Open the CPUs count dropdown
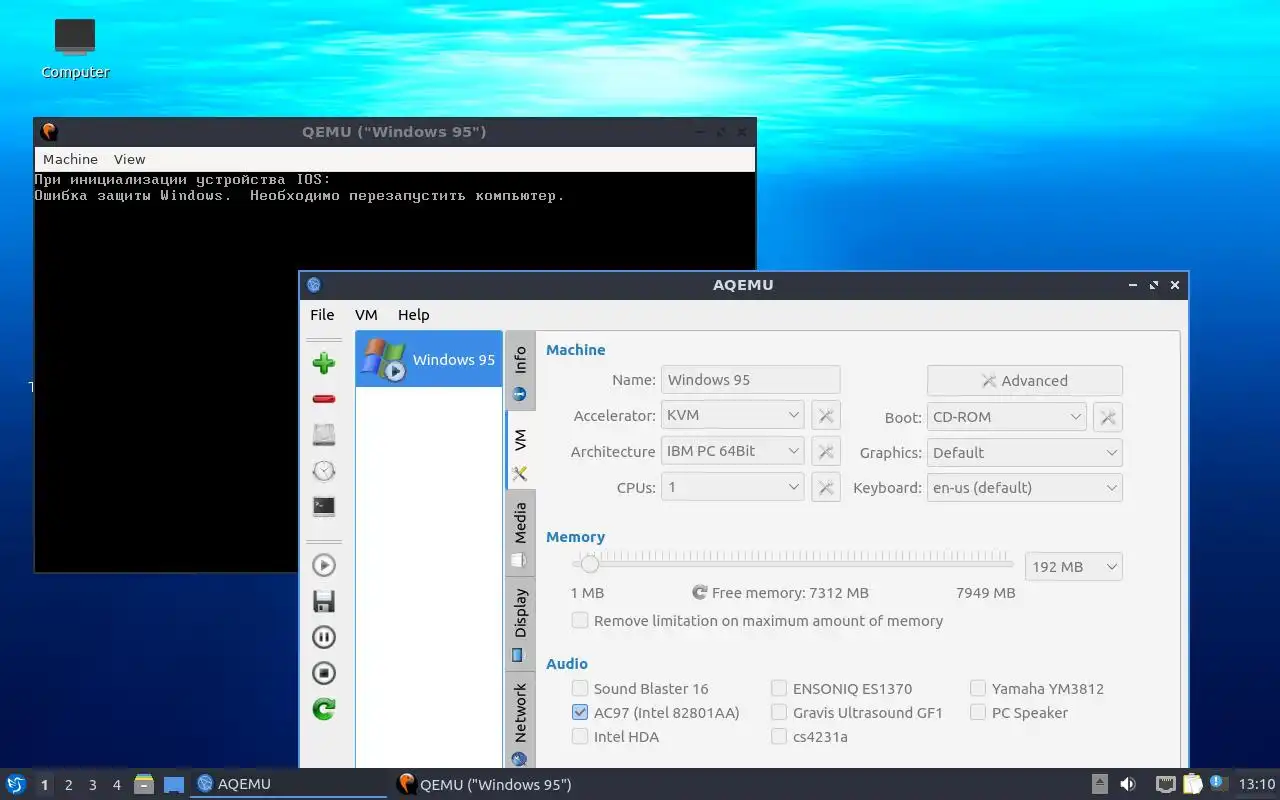The width and height of the screenshot is (1280, 800). [732, 487]
